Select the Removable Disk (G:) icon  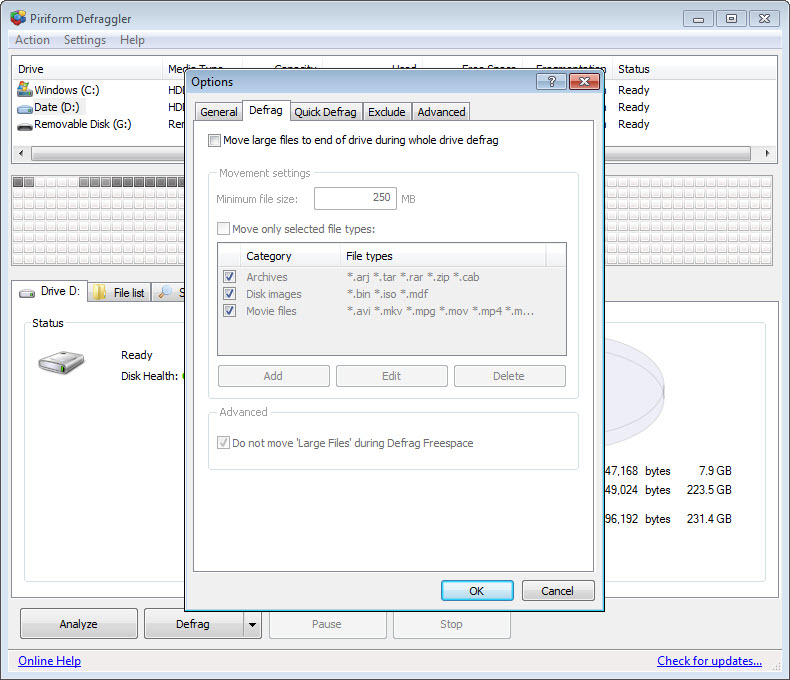click(x=25, y=126)
